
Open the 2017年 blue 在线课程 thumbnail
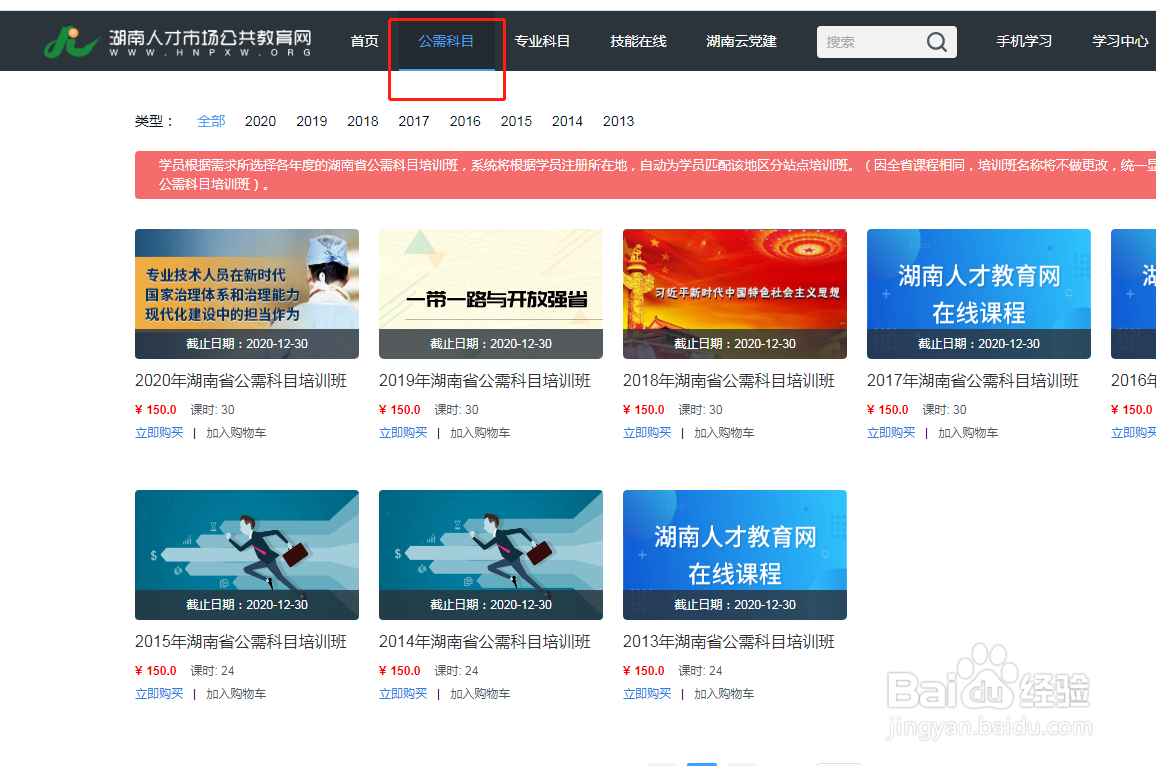click(x=979, y=293)
